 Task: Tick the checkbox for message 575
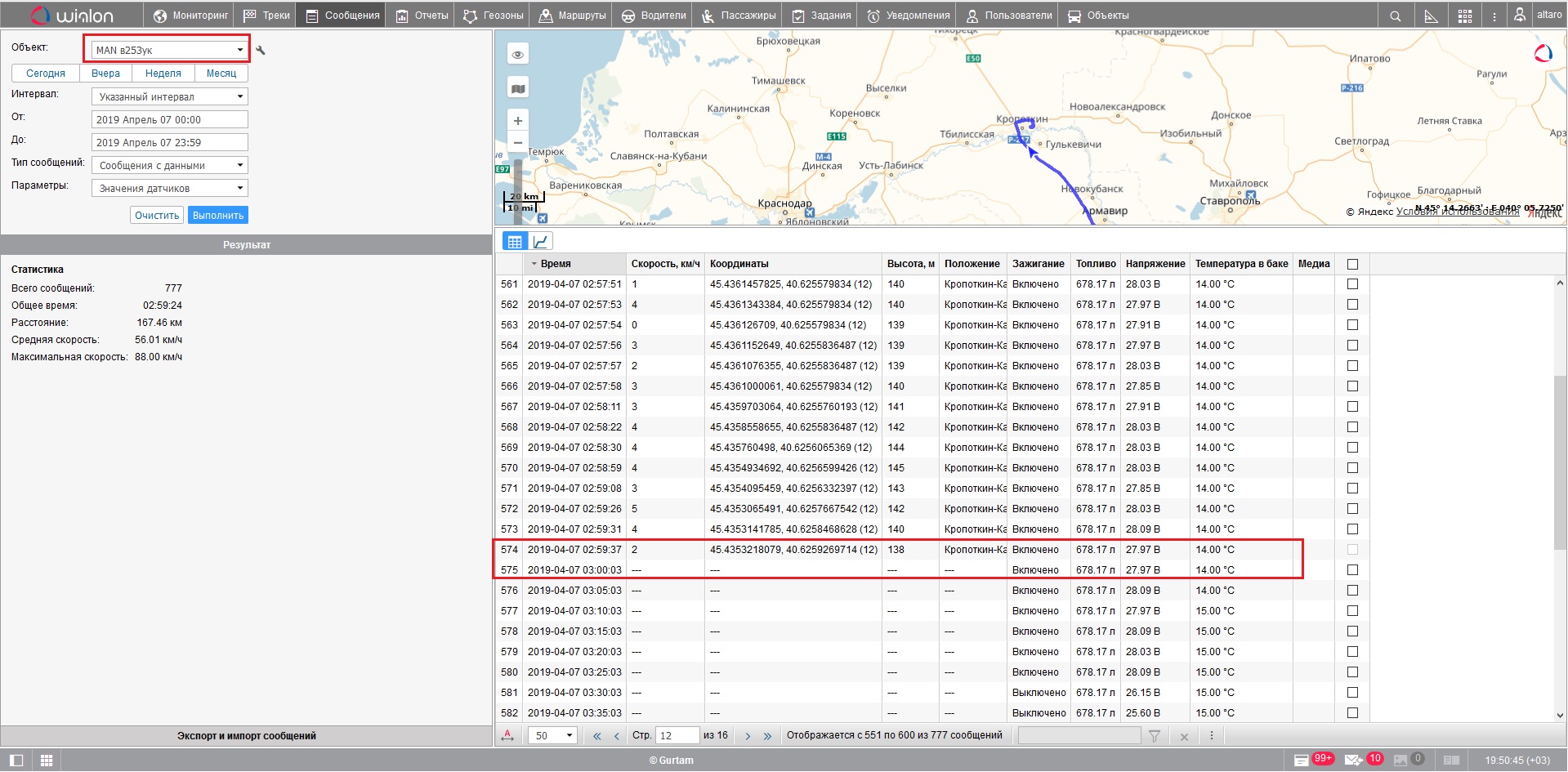[x=1352, y=570]
